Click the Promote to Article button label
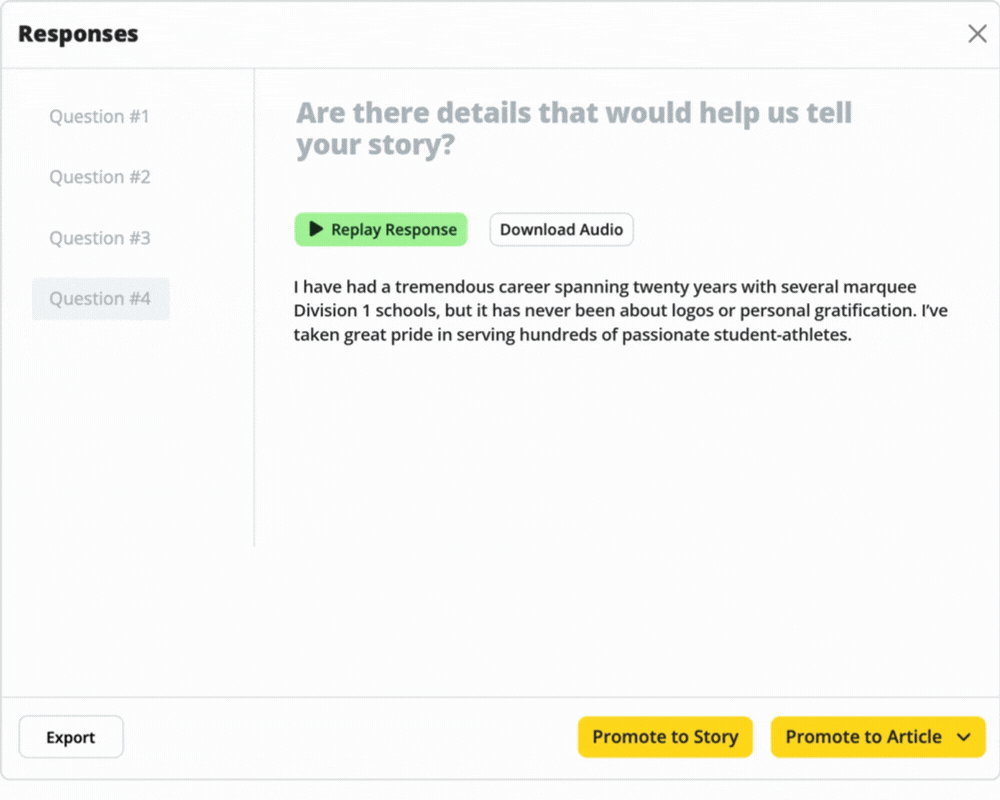 coord(864,737)
